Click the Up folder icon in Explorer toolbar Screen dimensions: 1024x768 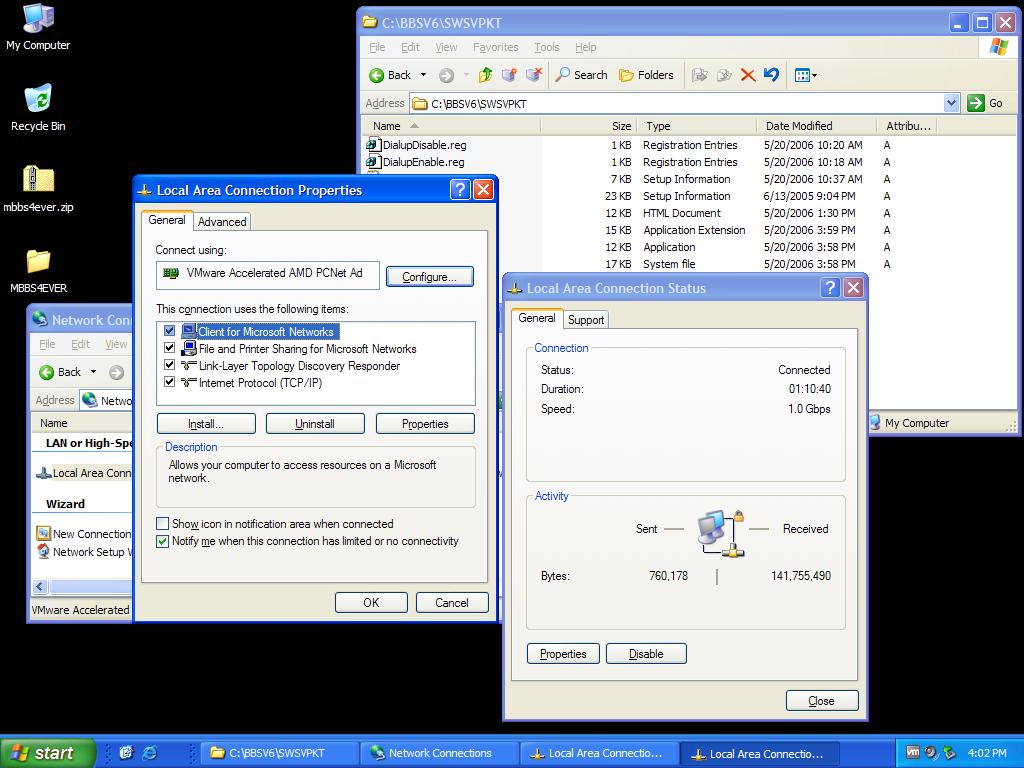pyautogui.click(x=486, y=75)
